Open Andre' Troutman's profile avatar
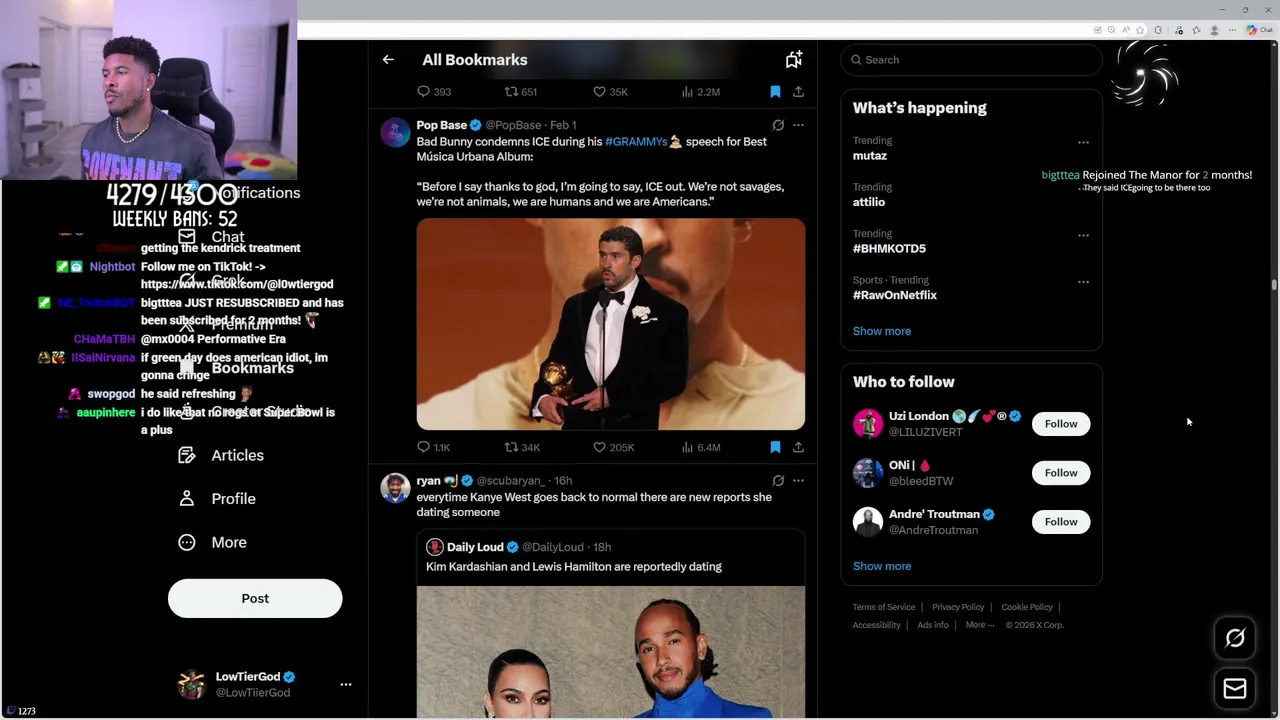The height and width of the screenshot is (720, 1280). pos(868,522)
